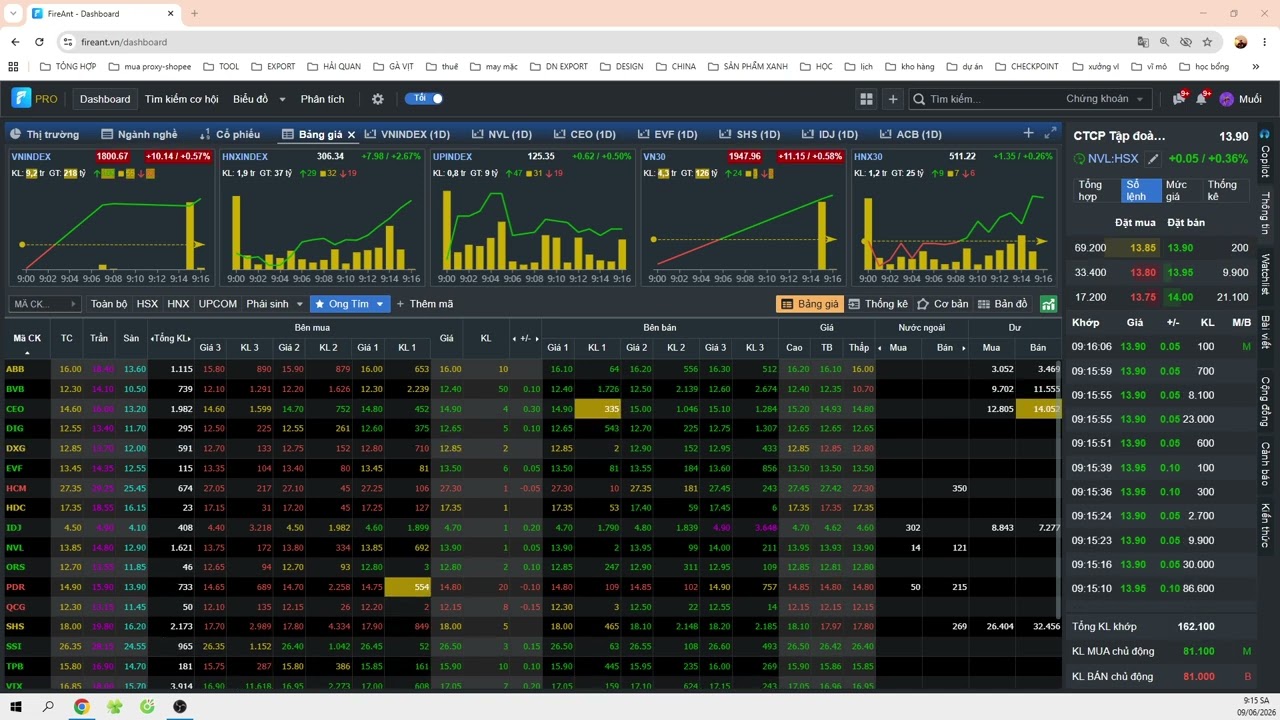Click the translate icon in the address bar
1280x720 pixels.
coord(1143,42)
